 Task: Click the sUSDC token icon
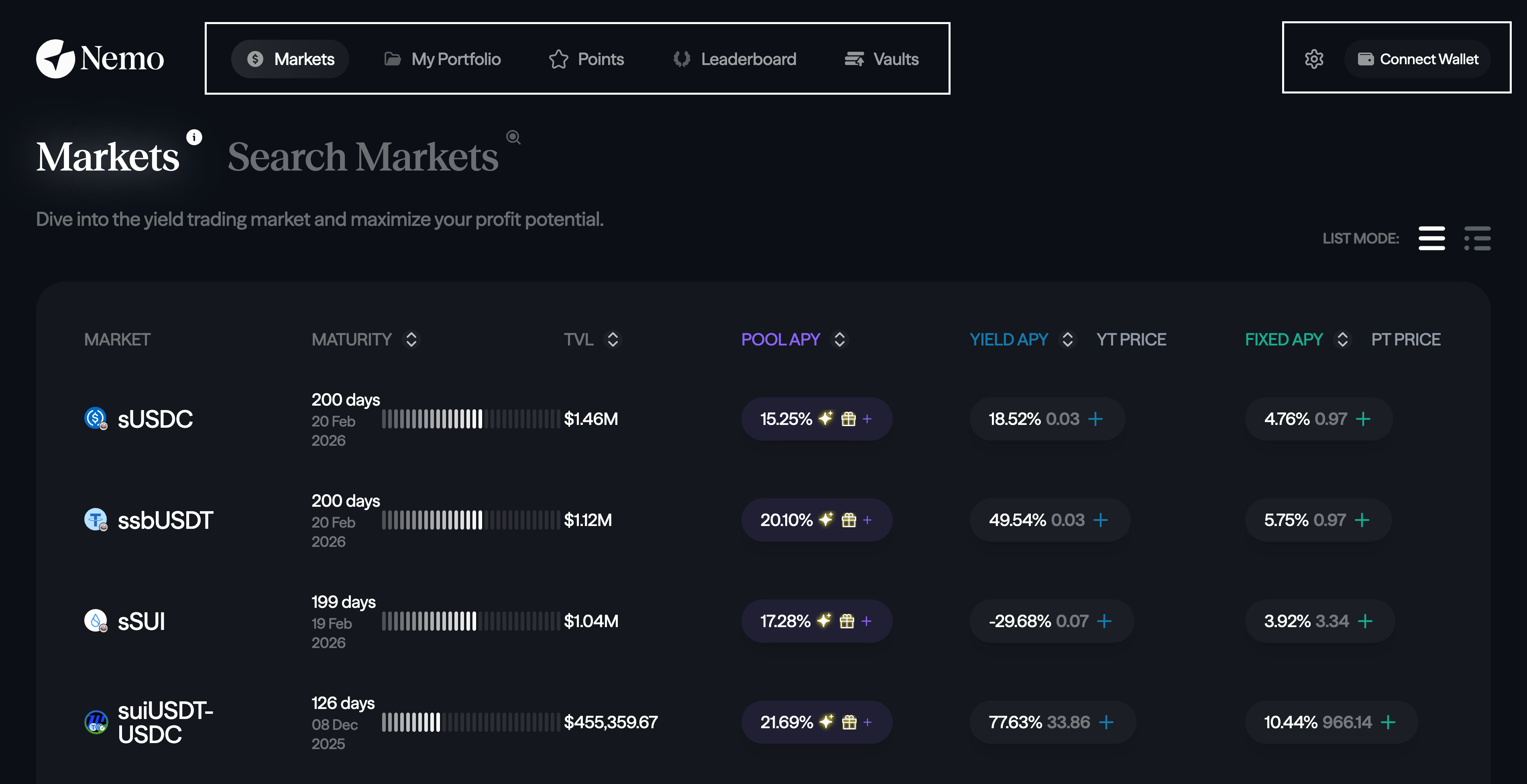point(96,418)
